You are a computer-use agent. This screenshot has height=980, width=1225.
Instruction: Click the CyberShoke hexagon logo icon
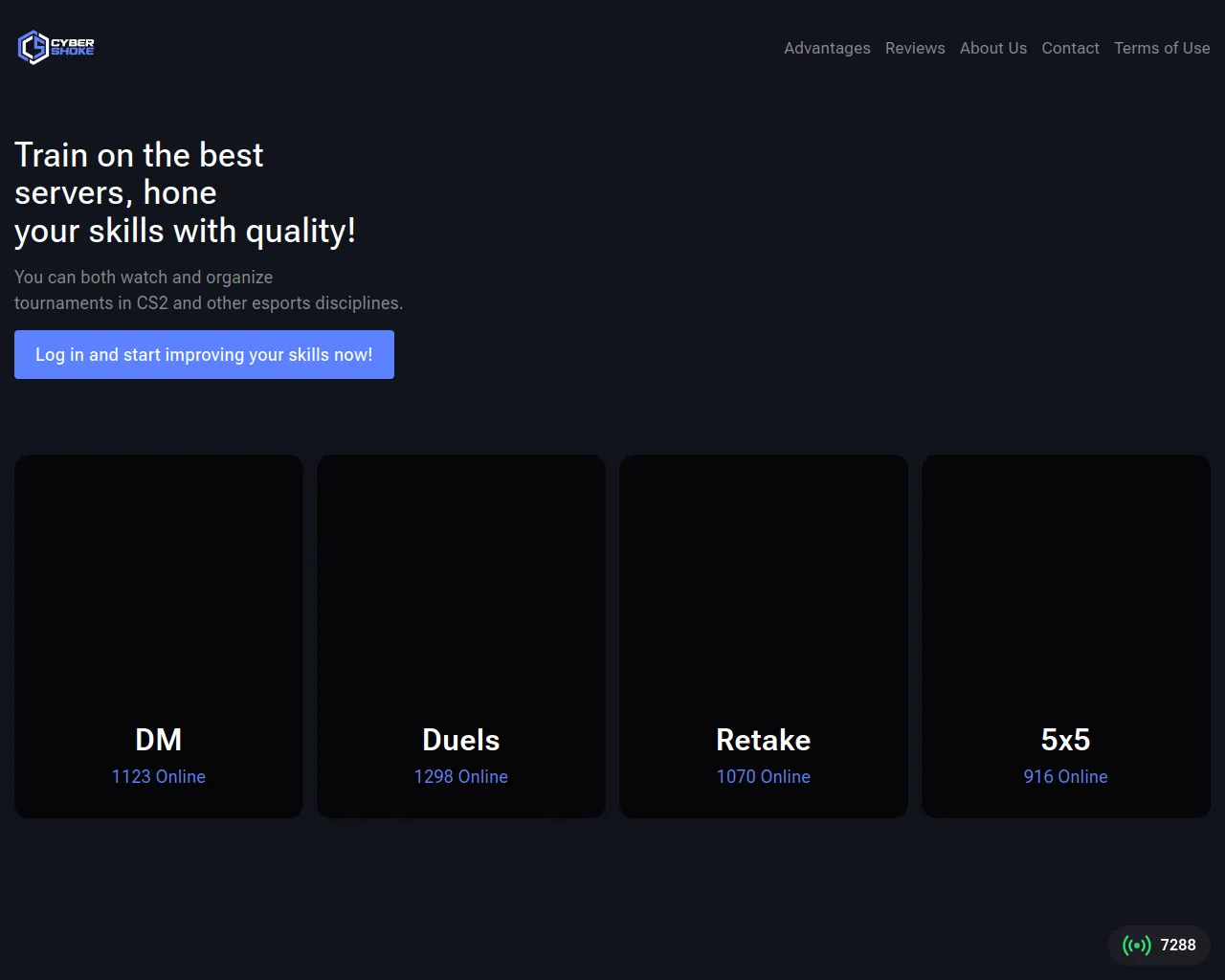33,47
